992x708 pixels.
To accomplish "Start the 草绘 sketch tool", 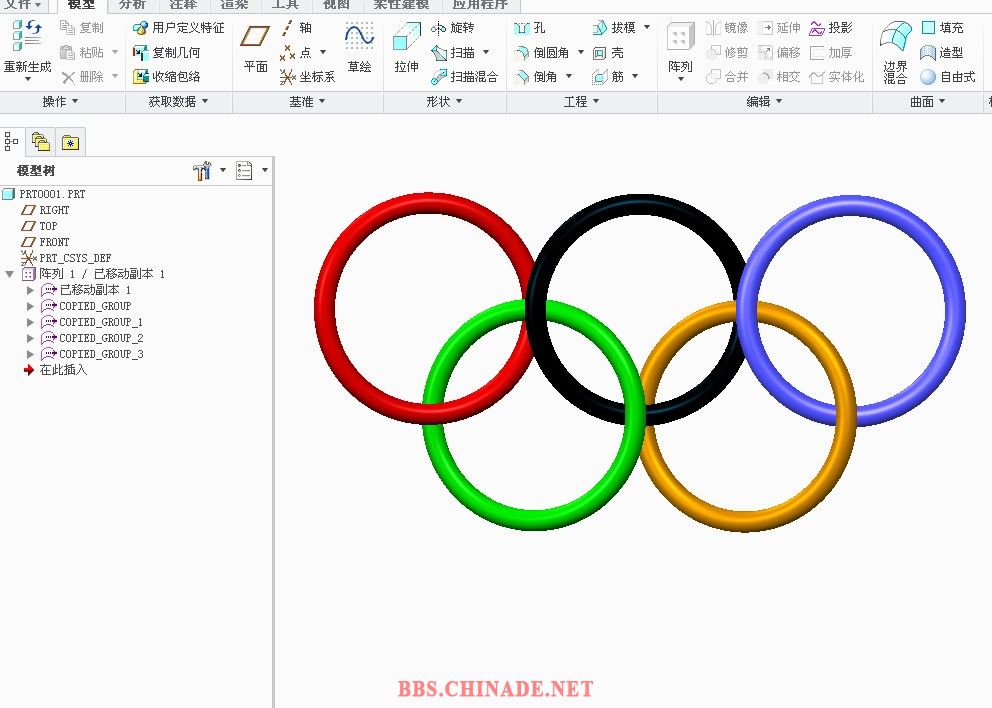I will pos(359,47).
